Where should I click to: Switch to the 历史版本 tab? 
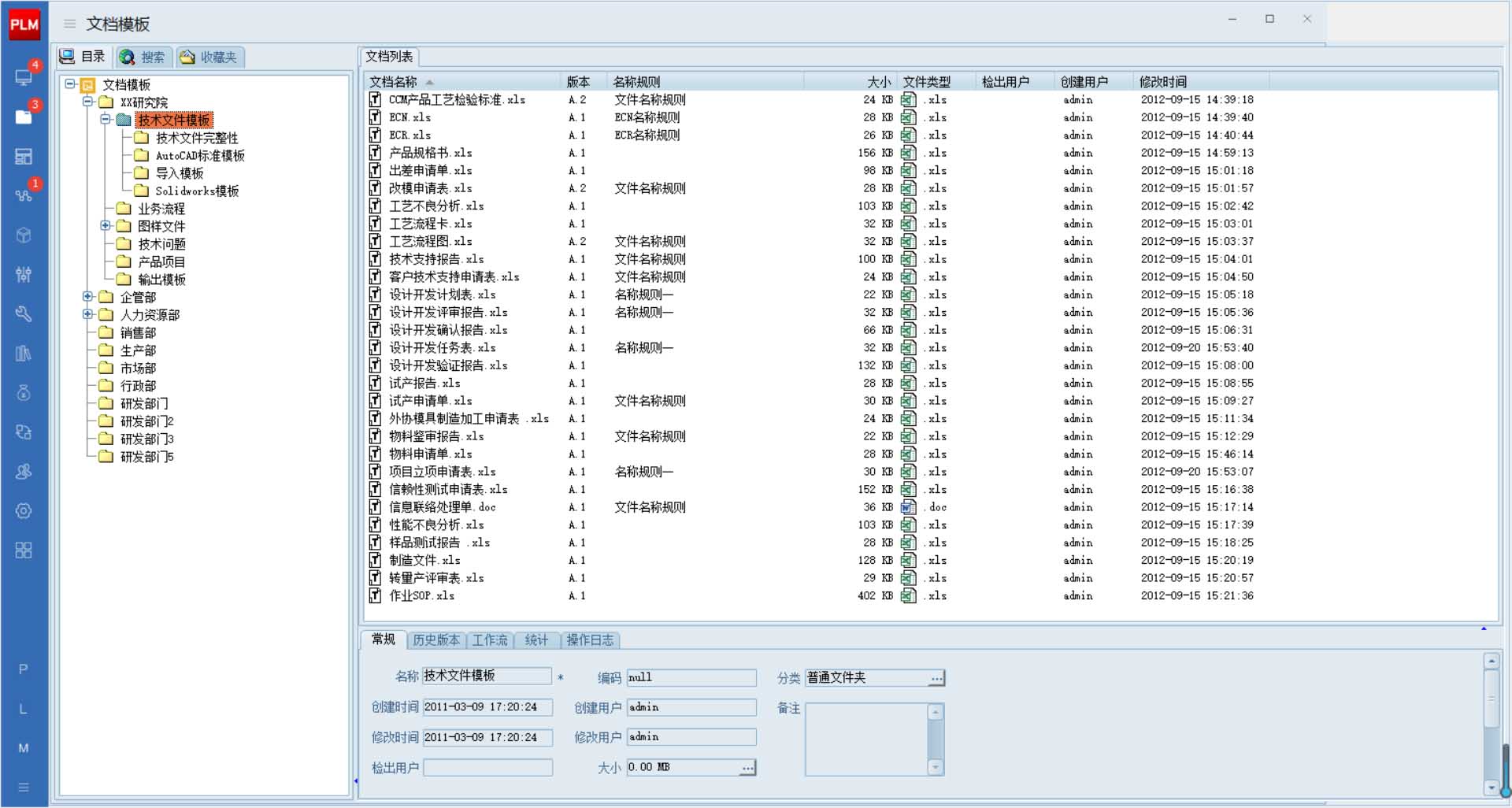435,640
